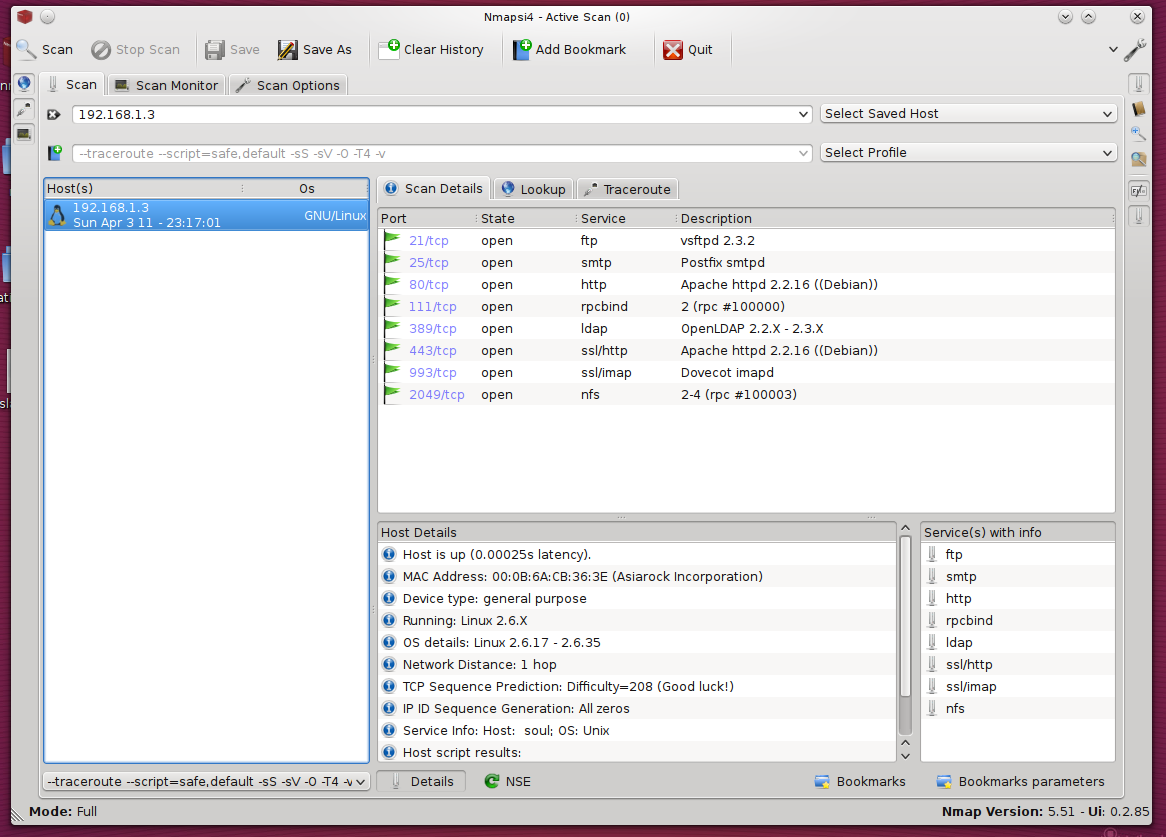
Task: Quit Nmapsi4 using the toolbar button
Action: coord(688,50)
